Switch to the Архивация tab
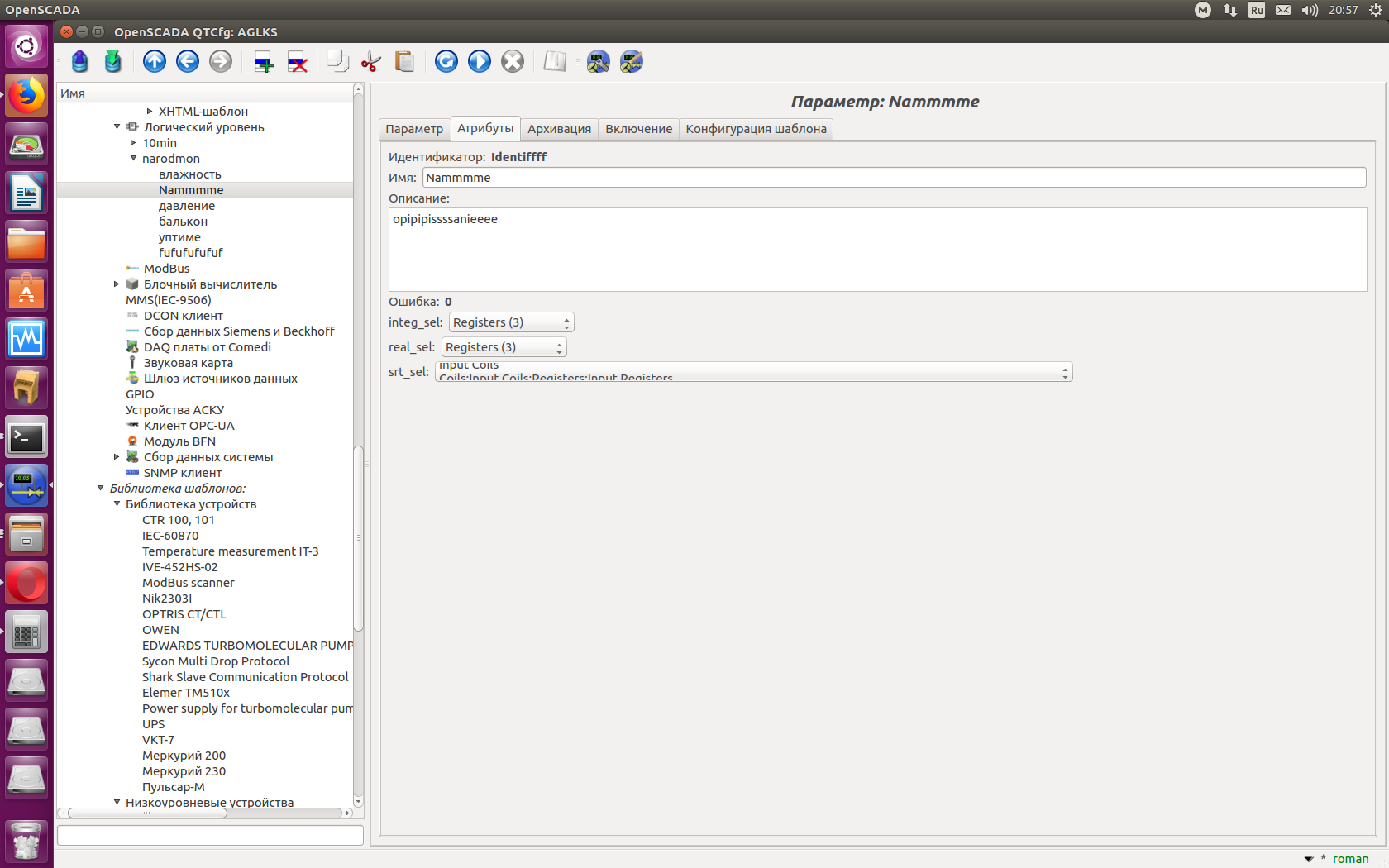Screen dimensions: 1389x868 [x=559, y=129]
